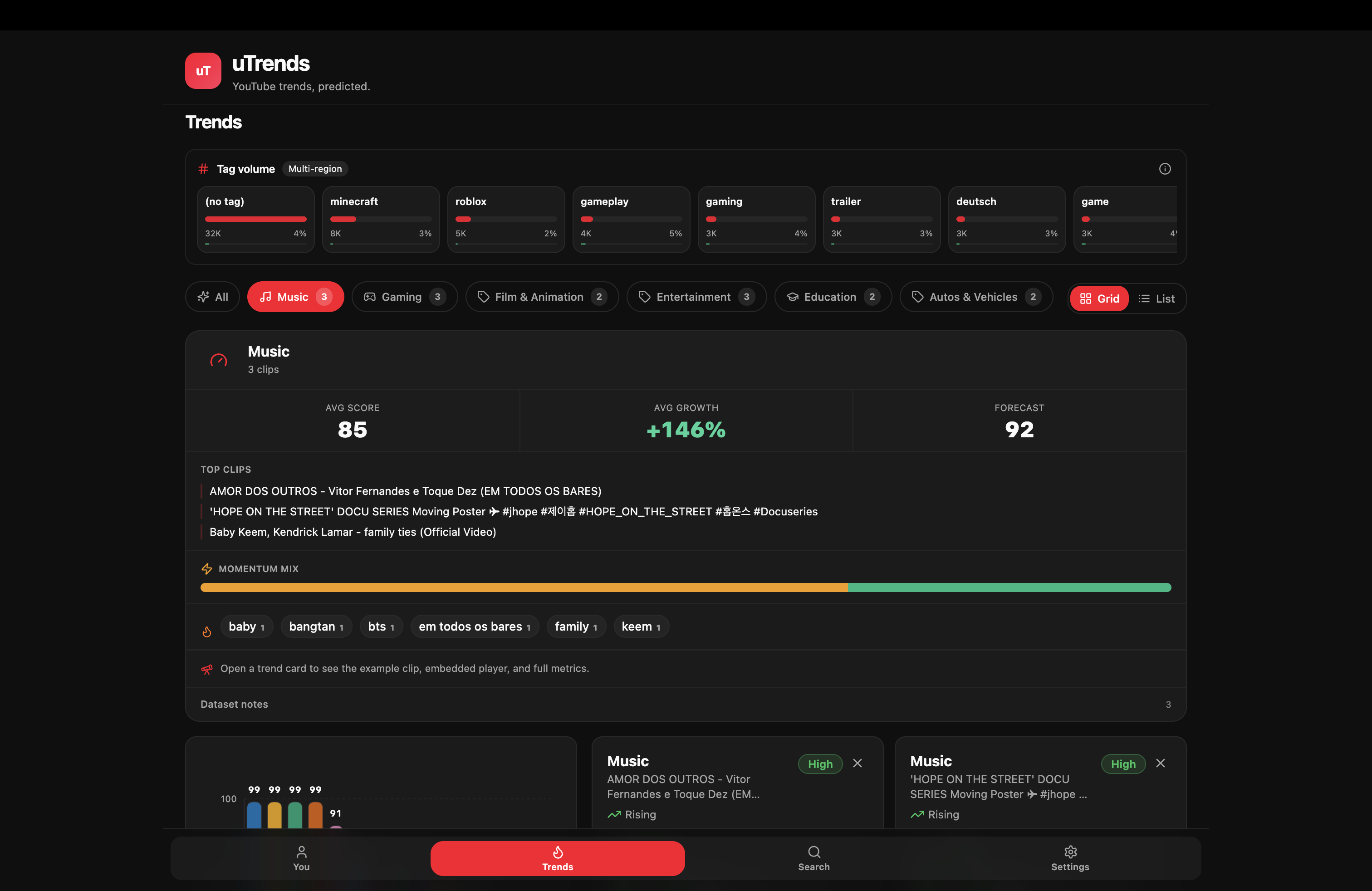Click the uTrends title
The width and height of the screenshot is (1372, 891).
[x=271, y=64]
